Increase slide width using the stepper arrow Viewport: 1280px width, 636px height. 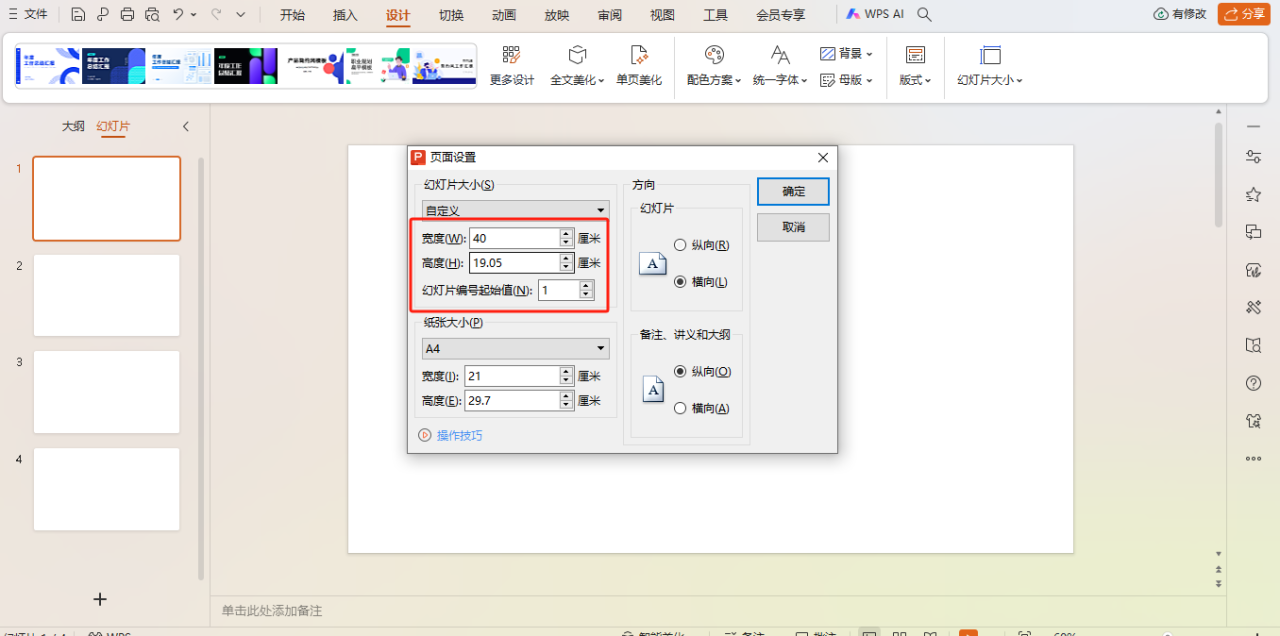coord(565,232)
